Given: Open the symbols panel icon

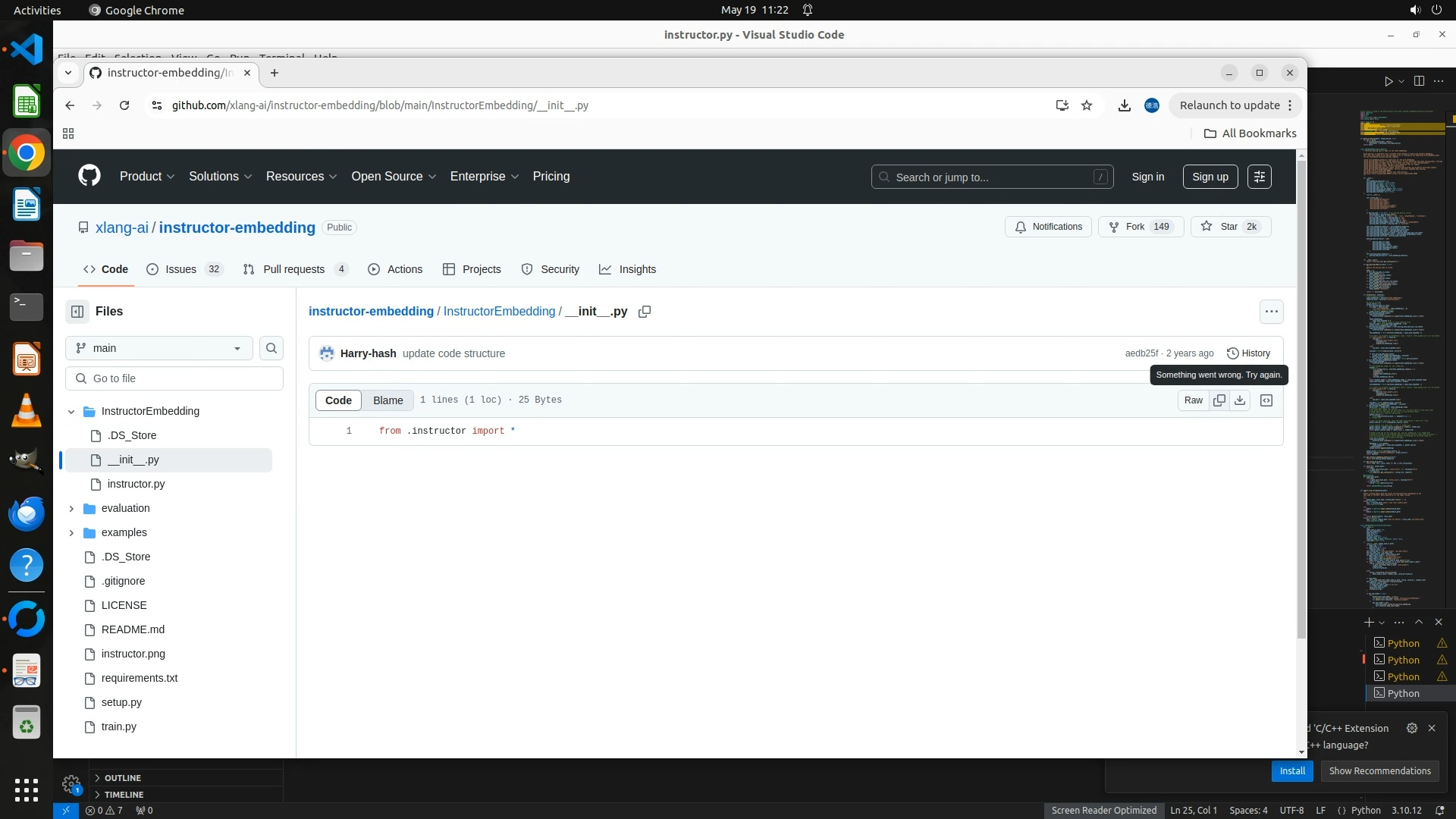Looking at the screenshot, I should click(1266, 400).
